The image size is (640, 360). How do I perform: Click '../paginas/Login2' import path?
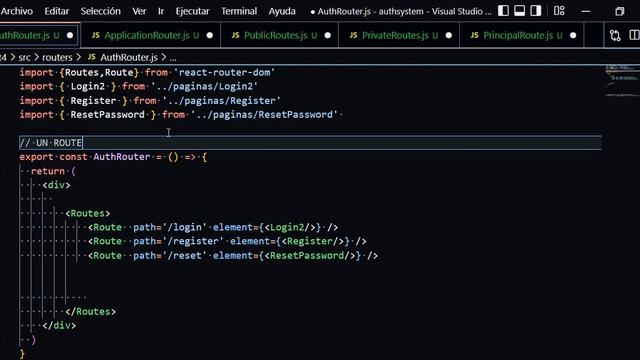[204, 87]
